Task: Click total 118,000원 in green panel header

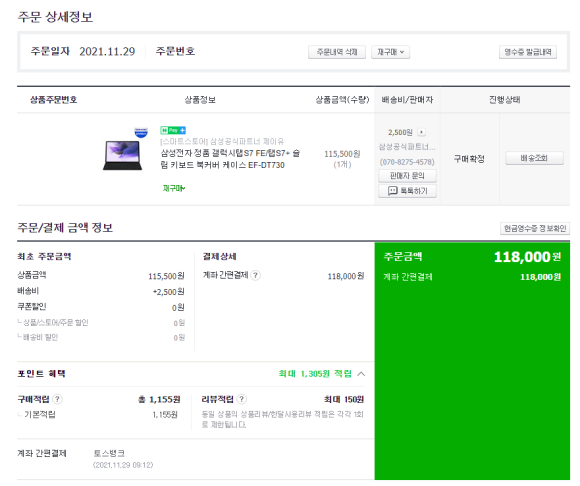Action: coord(527,257)
